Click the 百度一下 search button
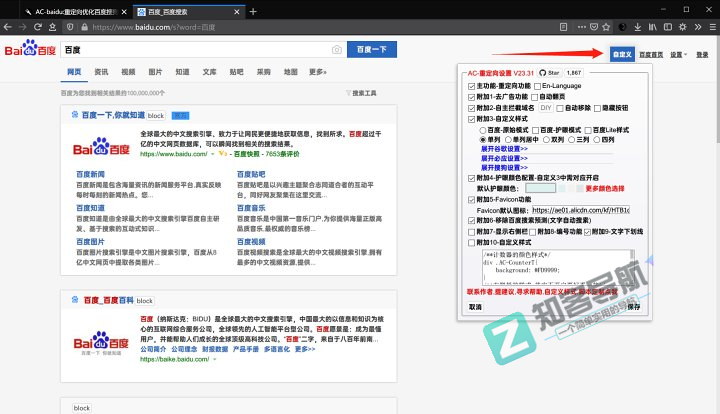Screen dimensions: 720x414 [372, 50]
